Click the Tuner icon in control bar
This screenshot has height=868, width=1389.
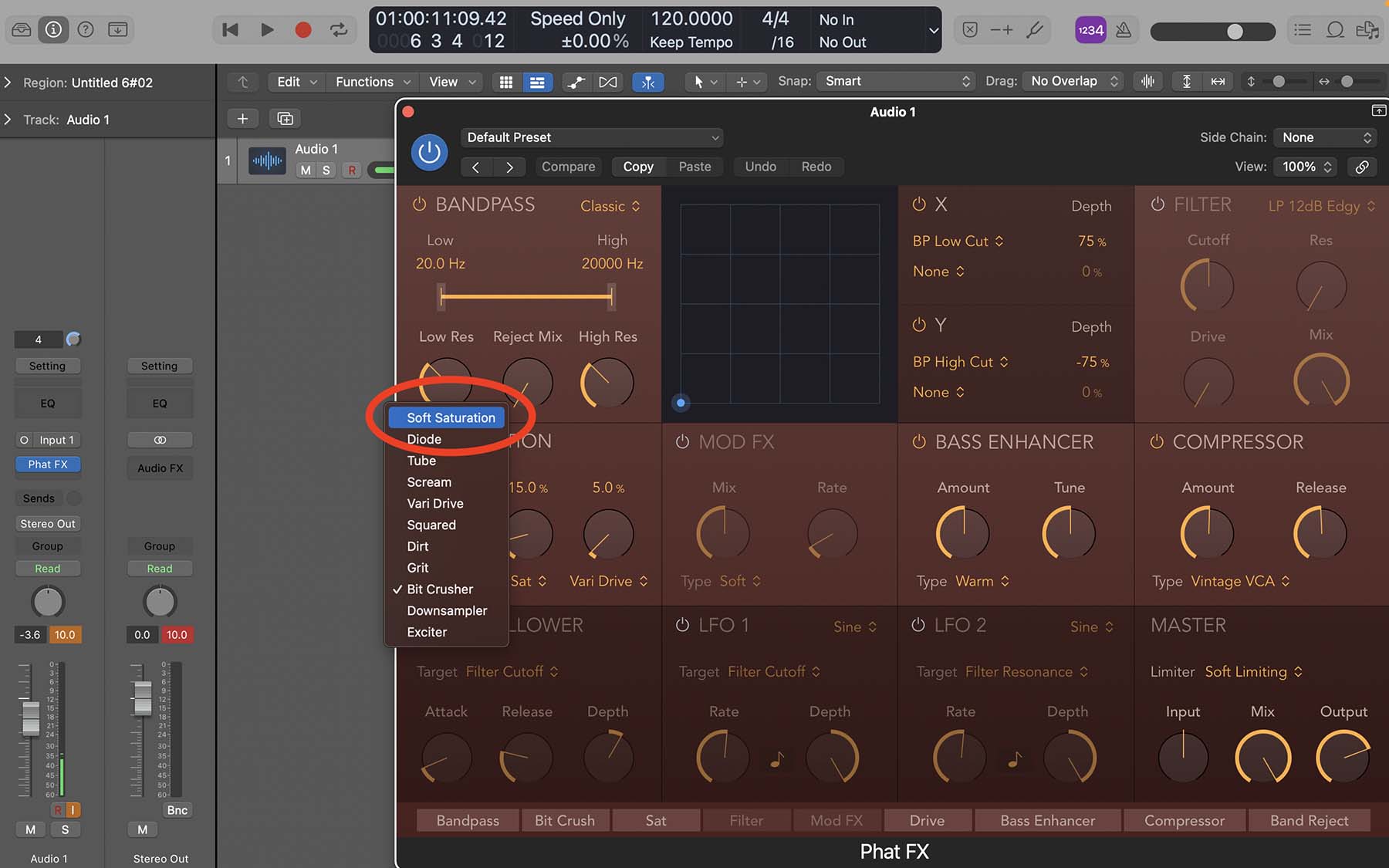click(x=1035, y=30)
